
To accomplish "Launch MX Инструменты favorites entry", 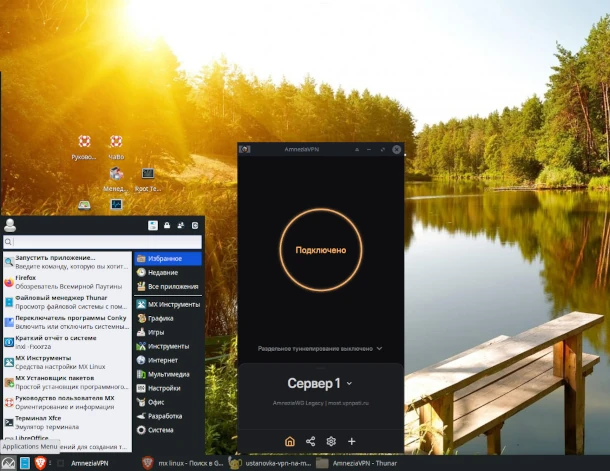I will [x=67, y=362].
